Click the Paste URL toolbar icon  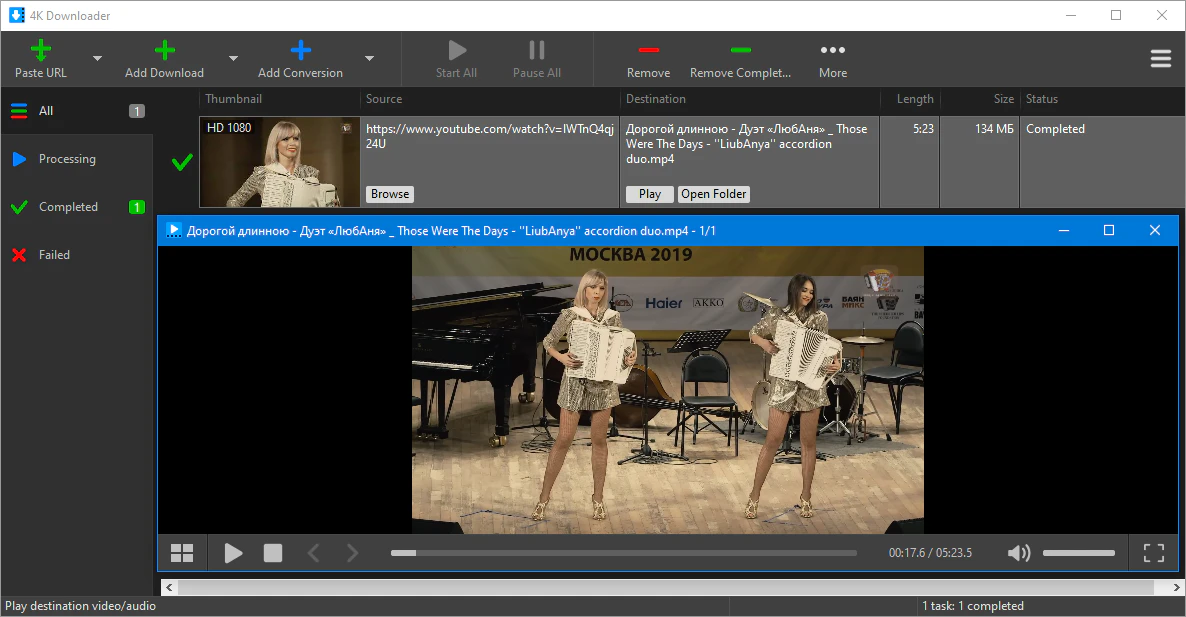pos(41,51)
